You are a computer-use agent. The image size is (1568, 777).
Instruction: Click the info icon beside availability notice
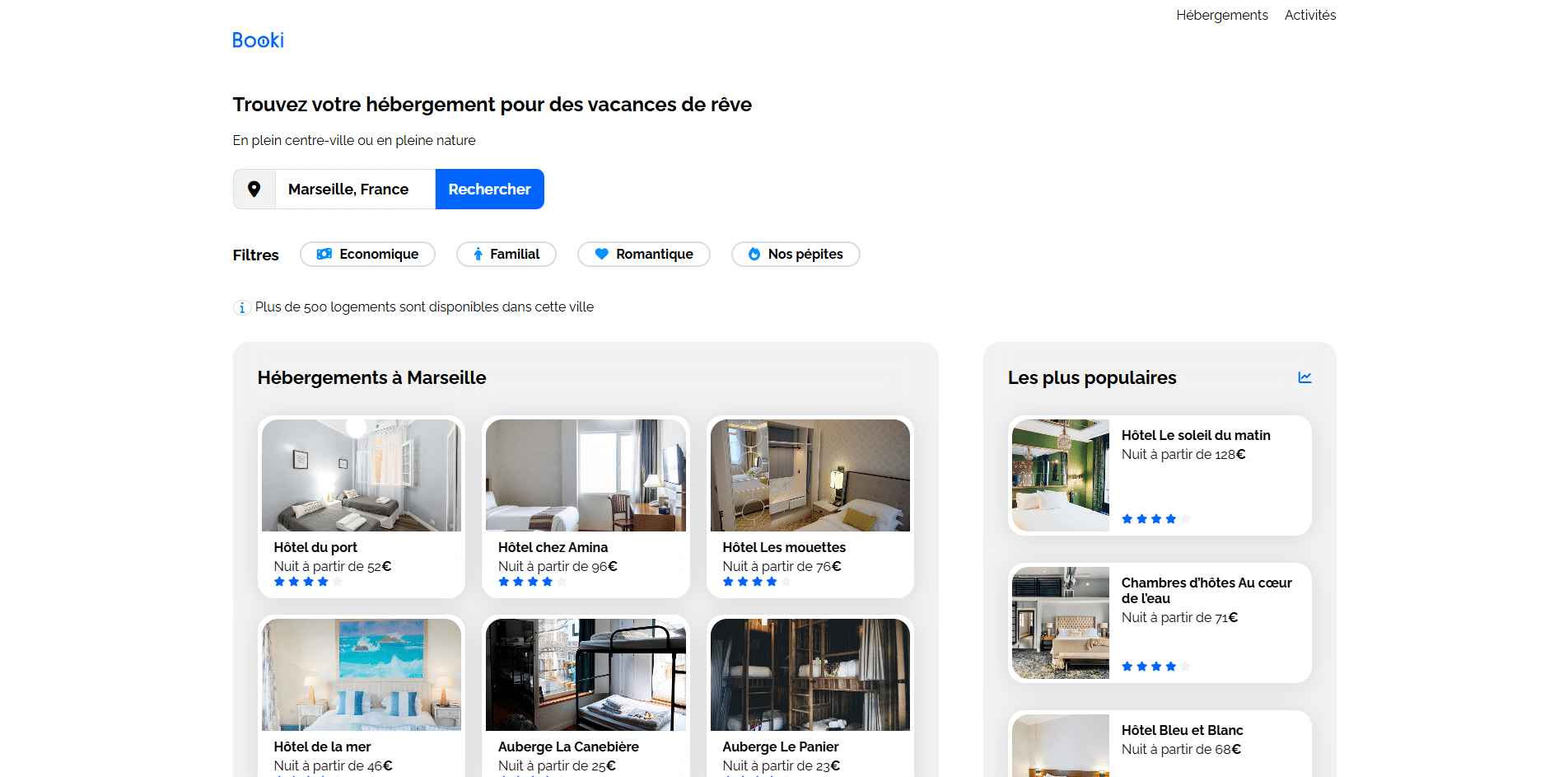(241, 308)
